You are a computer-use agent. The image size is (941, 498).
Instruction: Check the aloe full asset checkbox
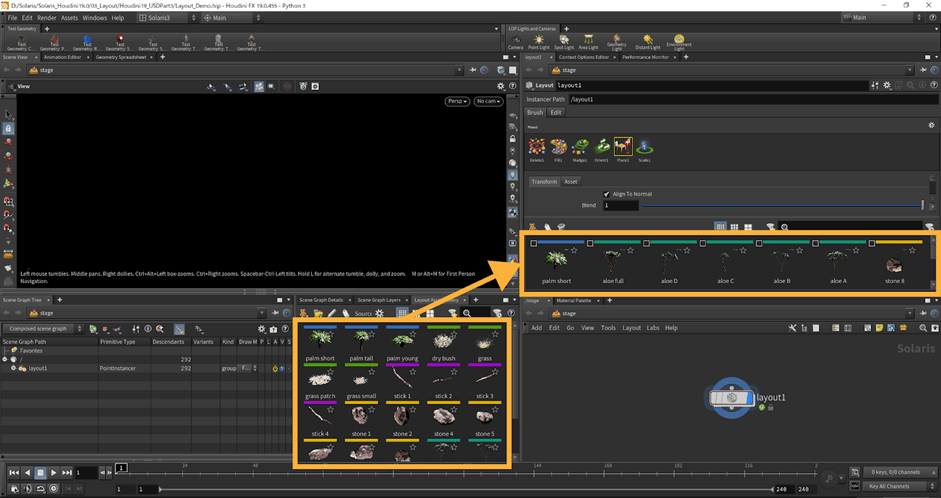(590, 244)
